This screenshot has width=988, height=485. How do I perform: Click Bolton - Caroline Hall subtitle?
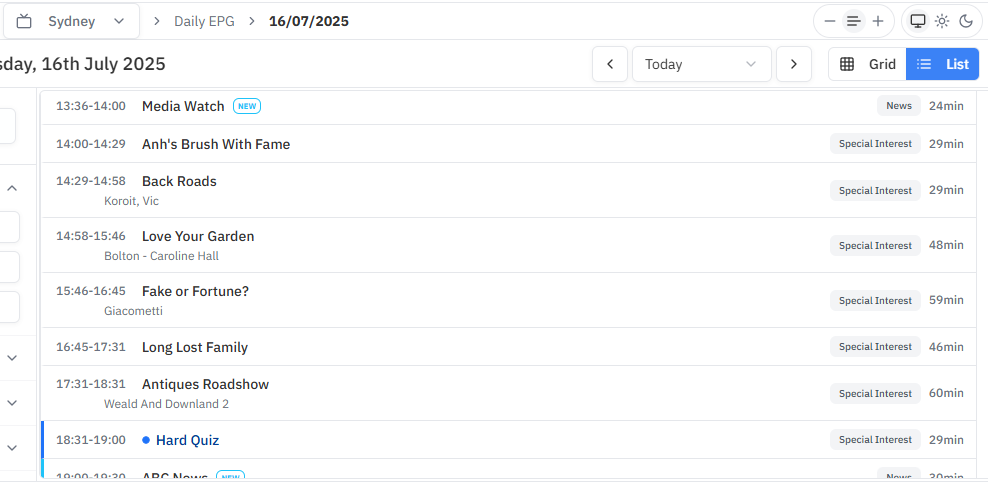tap(161, 256)
